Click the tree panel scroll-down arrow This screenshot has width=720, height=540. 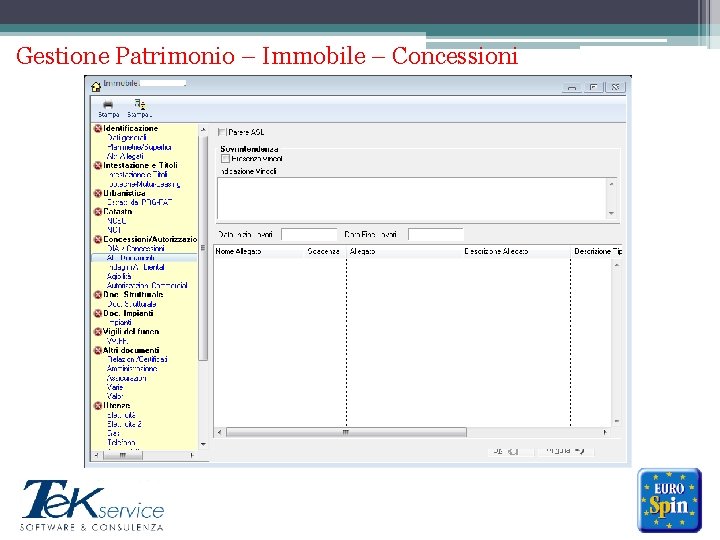(203, 444)
